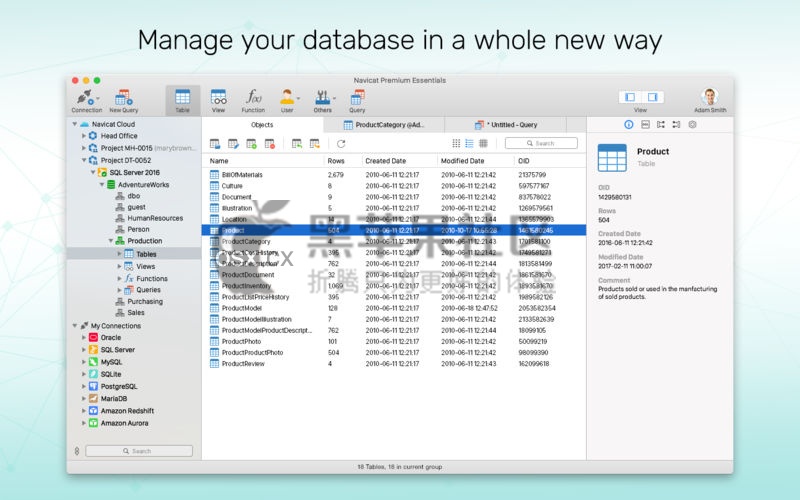Toggle the right information pane
Viewport: 800px width, 500px height.
click(653, 97)
